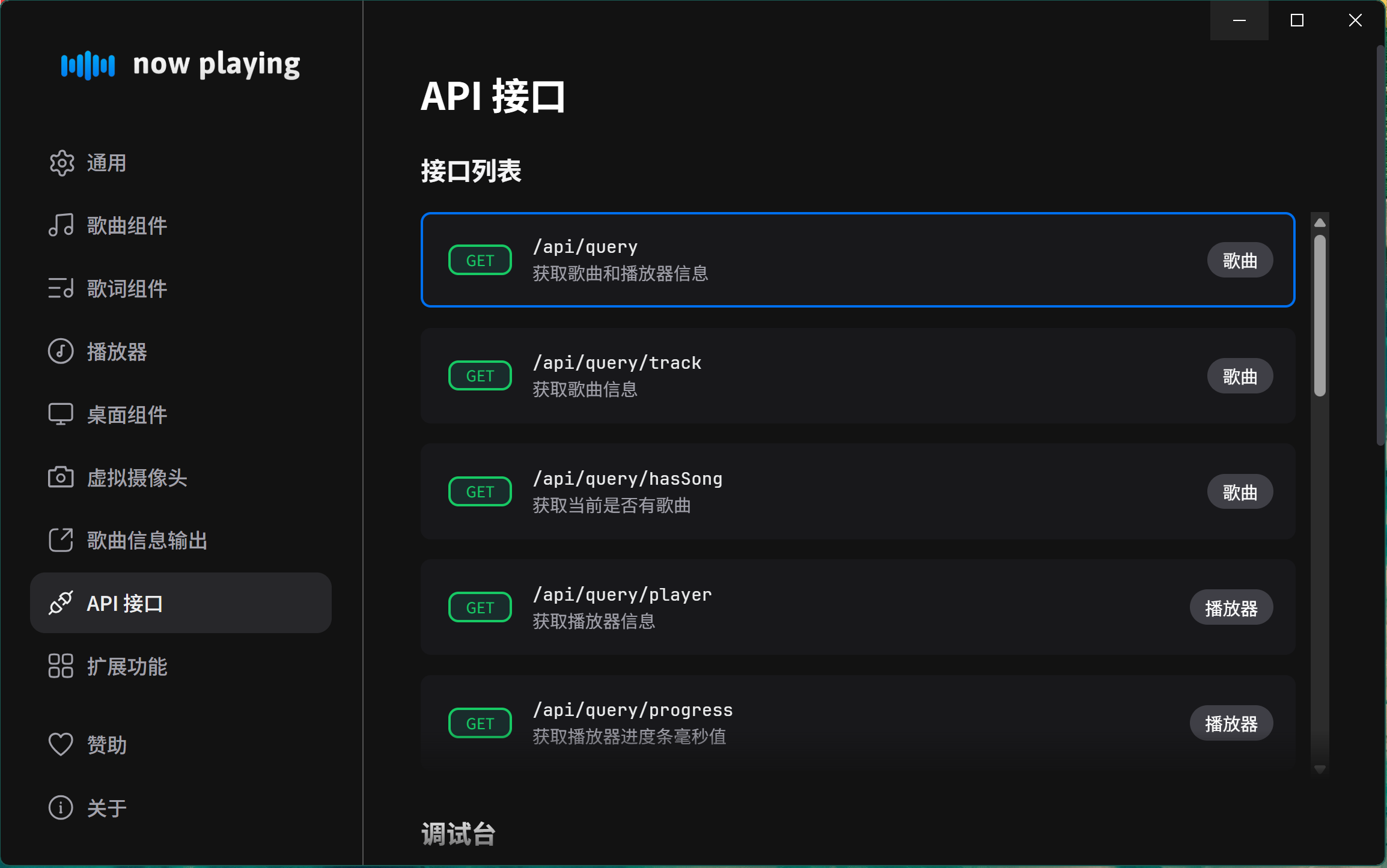The image size is (1387, 868).
Task: Click the extensions grid icon
Action: (61, 666)
